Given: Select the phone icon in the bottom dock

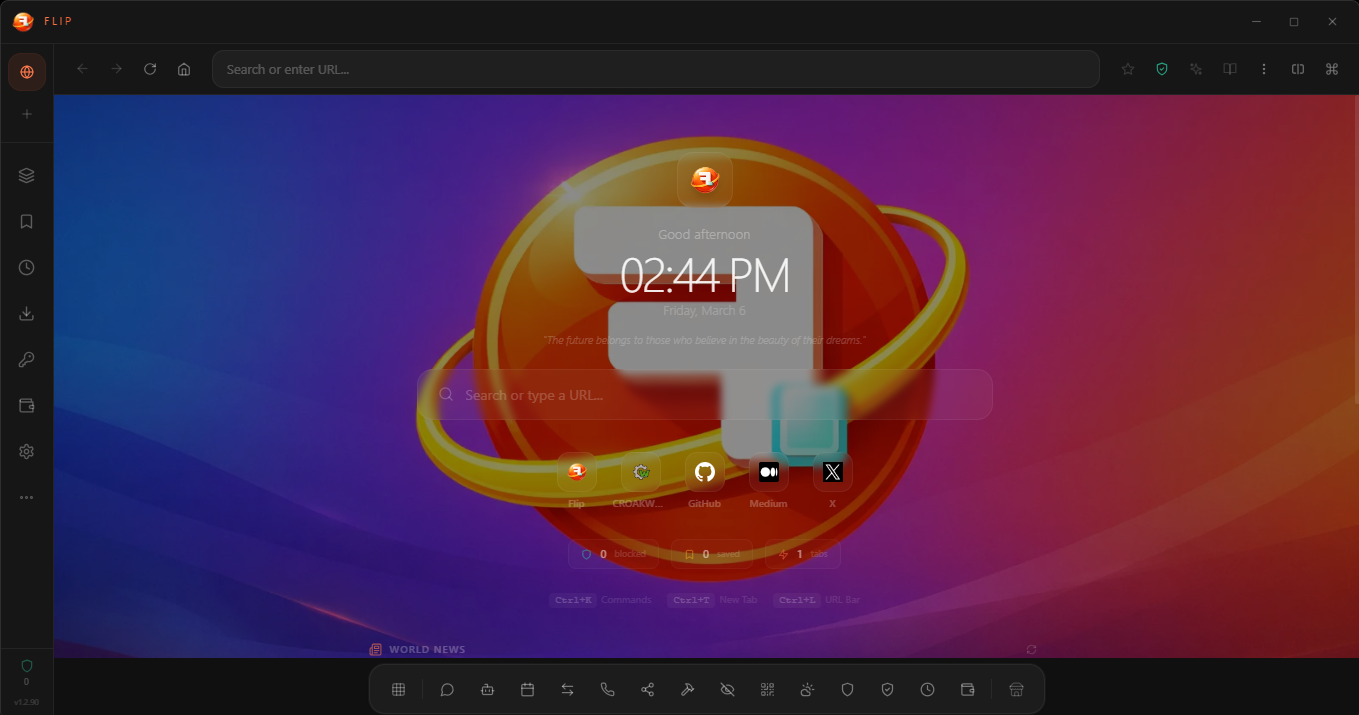Looking at the screenshot, I should (607, 689).
